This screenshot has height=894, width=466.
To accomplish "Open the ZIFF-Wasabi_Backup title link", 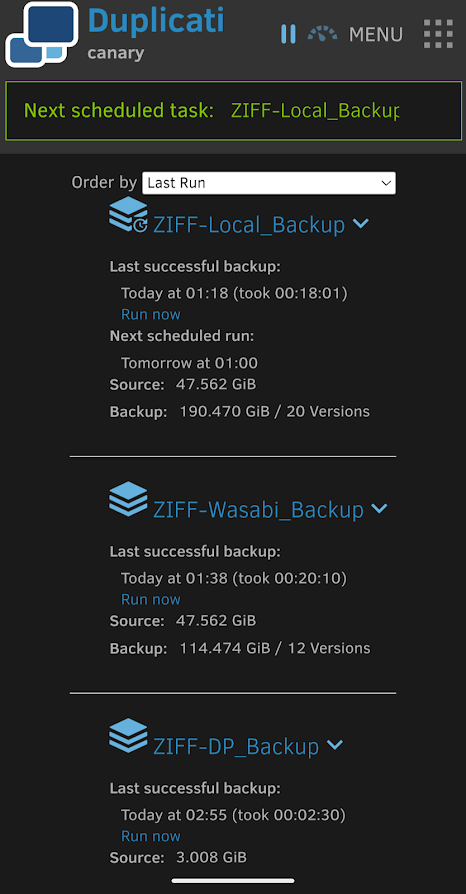I will 258,510.
